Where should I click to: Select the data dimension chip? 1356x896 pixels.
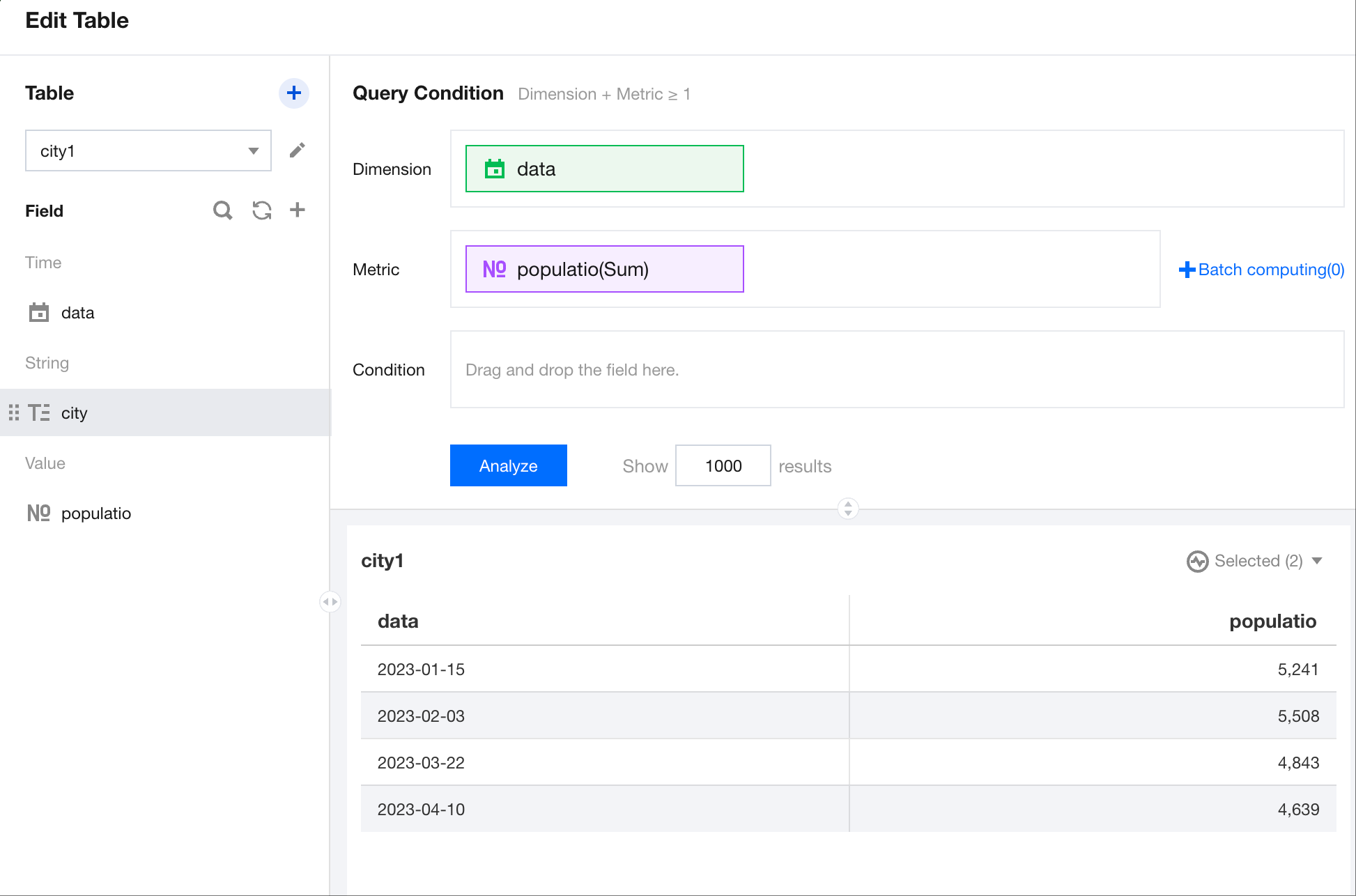tap(604, 169)
